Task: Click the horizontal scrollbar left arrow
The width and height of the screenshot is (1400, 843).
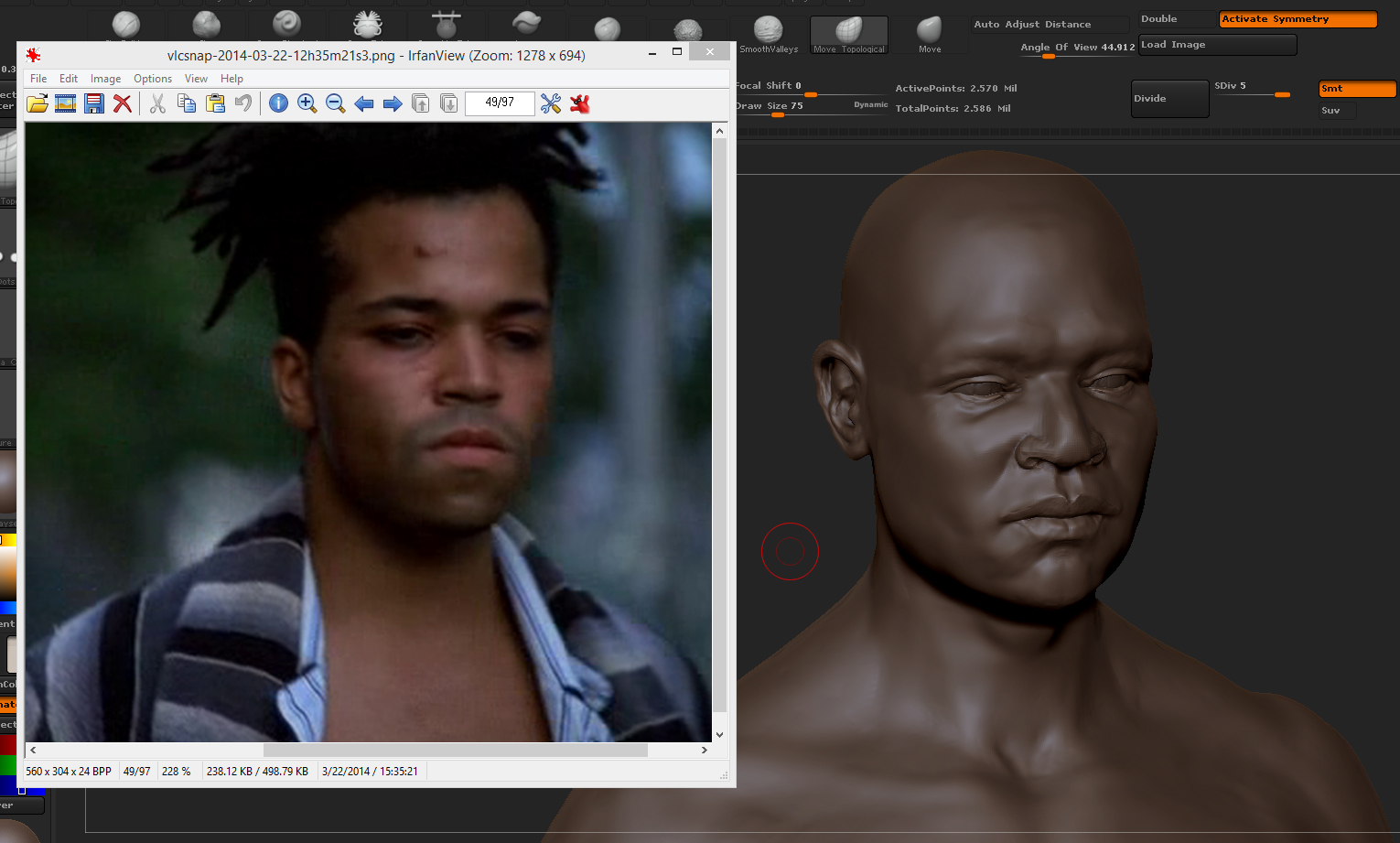Action: [x=33, y=750]
